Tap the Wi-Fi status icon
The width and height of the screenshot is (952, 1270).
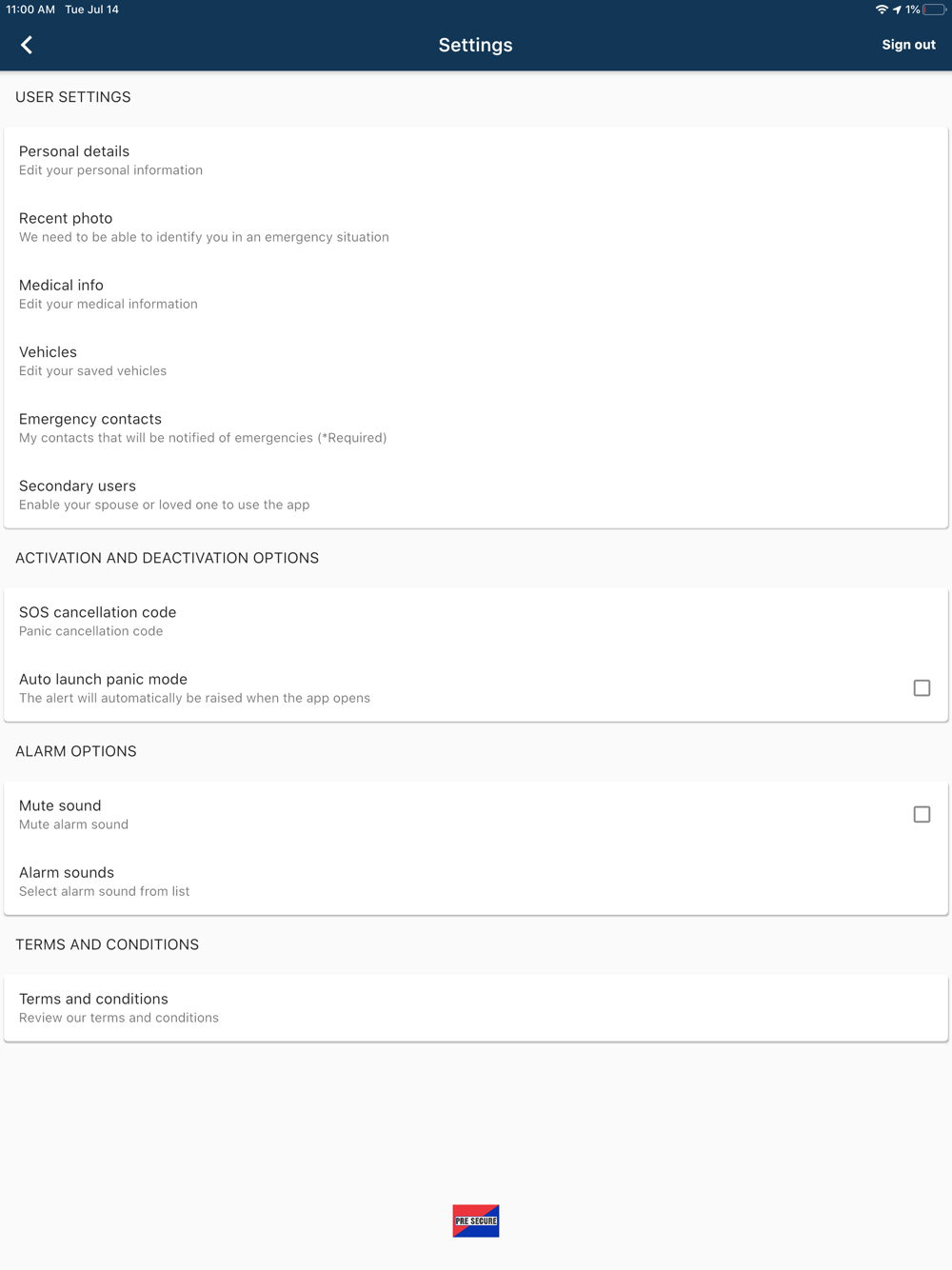click(882, 10)
